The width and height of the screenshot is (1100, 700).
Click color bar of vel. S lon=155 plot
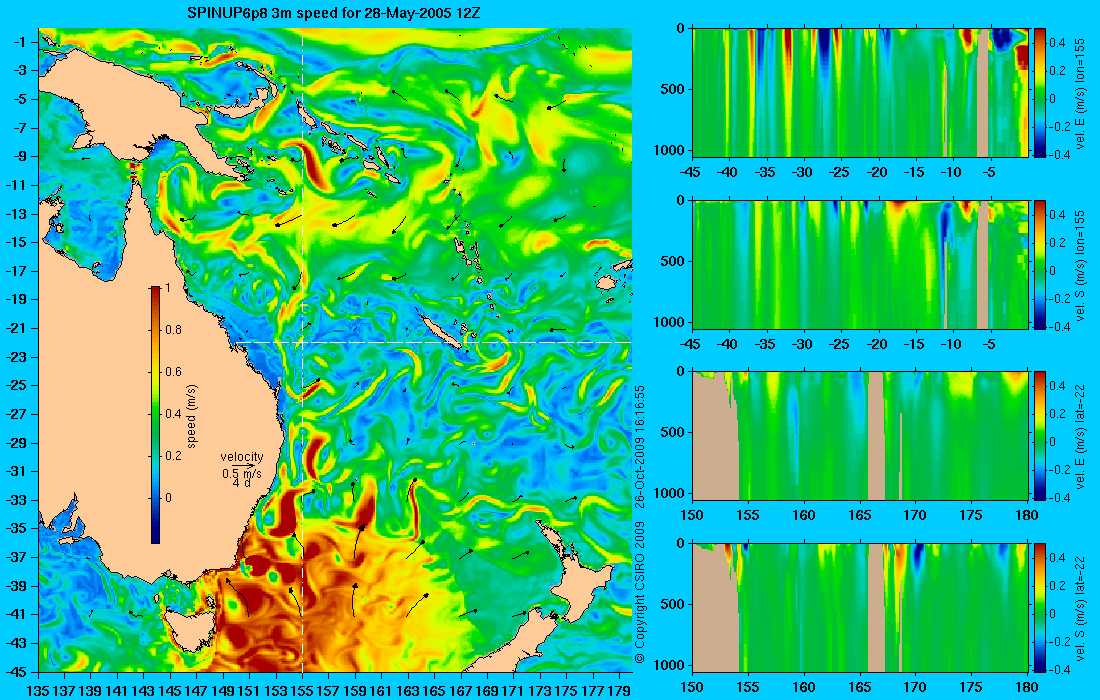[1040, 264]
